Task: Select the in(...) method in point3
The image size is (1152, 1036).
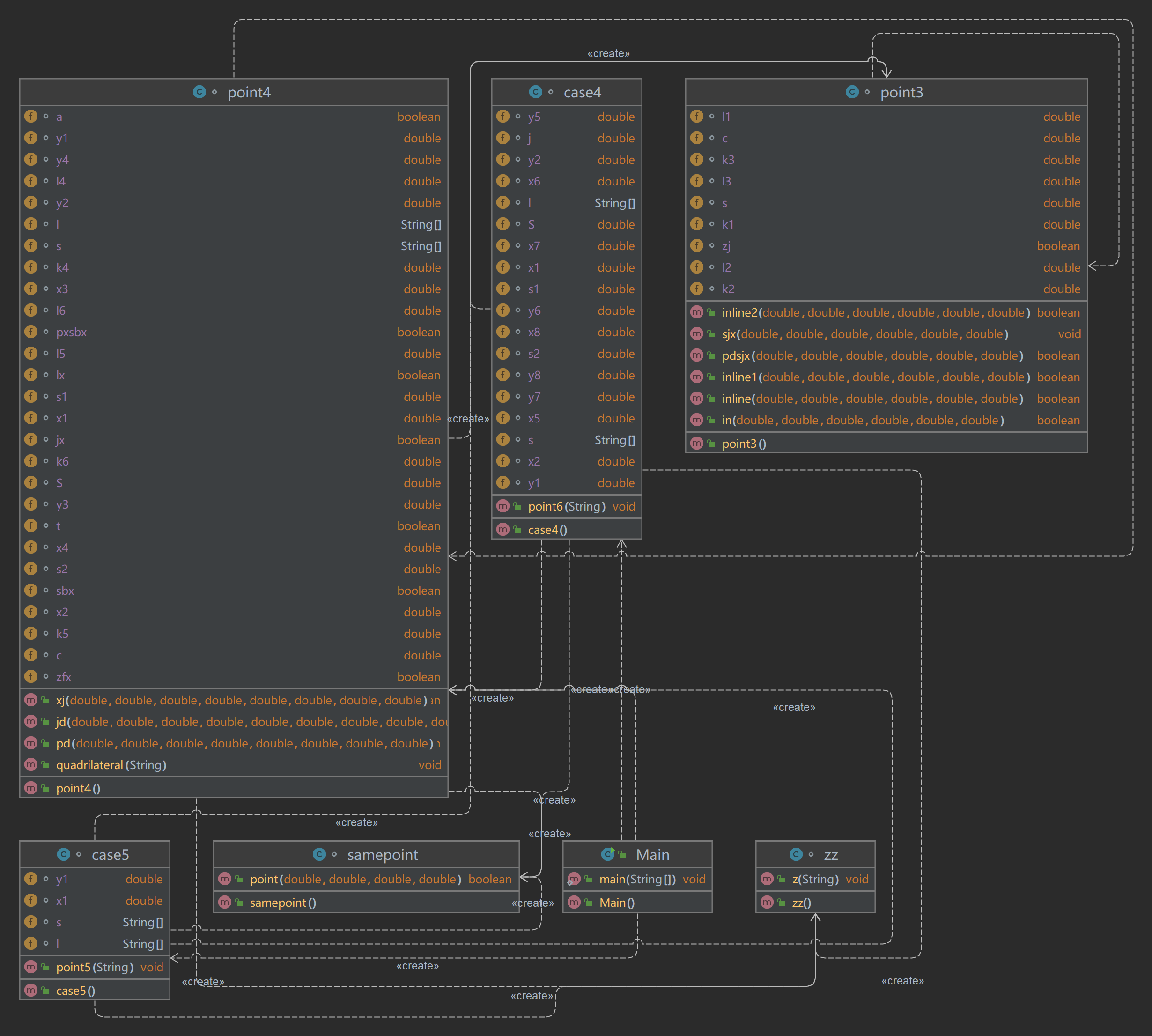Action: coord(886,420)
